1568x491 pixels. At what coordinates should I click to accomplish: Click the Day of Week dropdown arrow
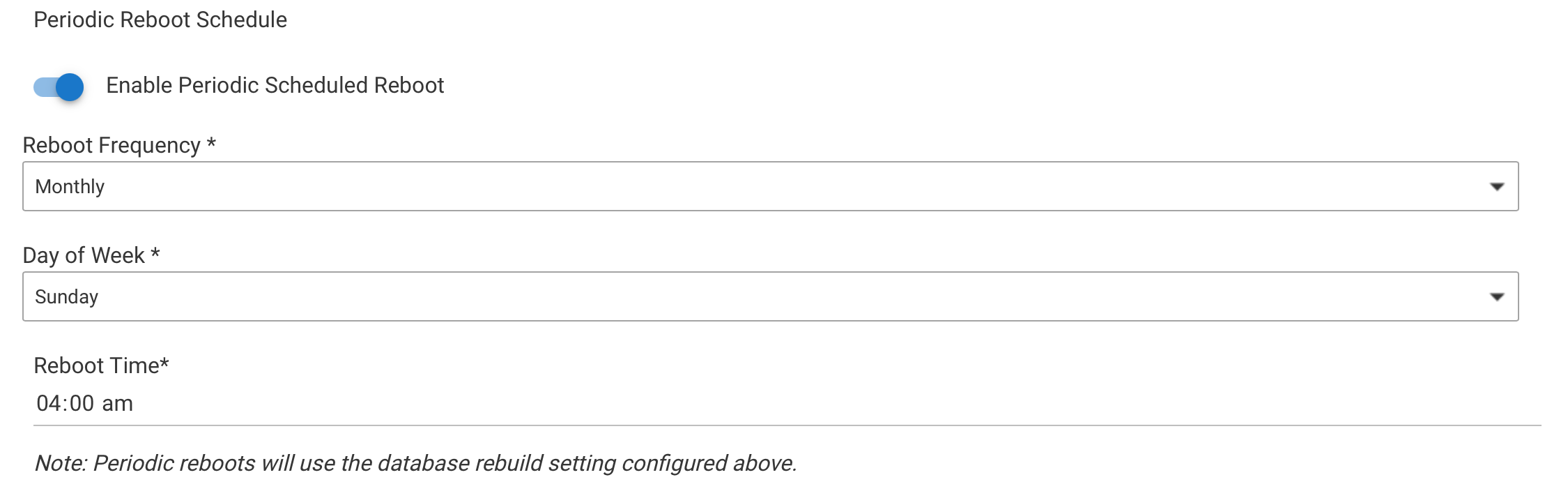tap(1496, 296)
